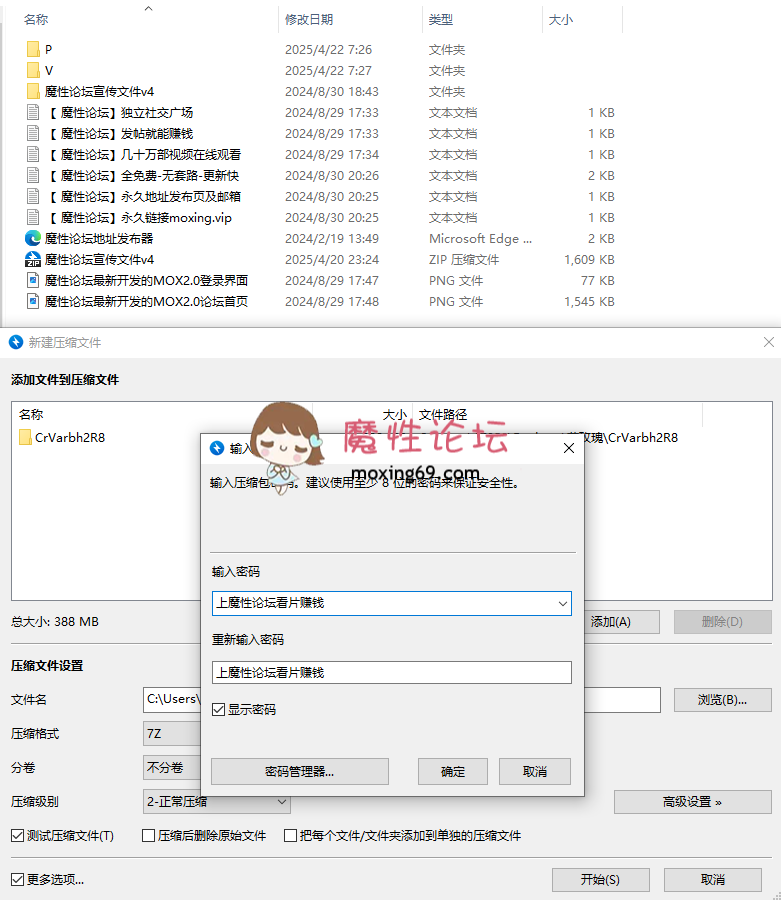The image size is (781, 900).
Task: Click the ZIP 压缩文件 type cell
Action: [x=464, y=260]
